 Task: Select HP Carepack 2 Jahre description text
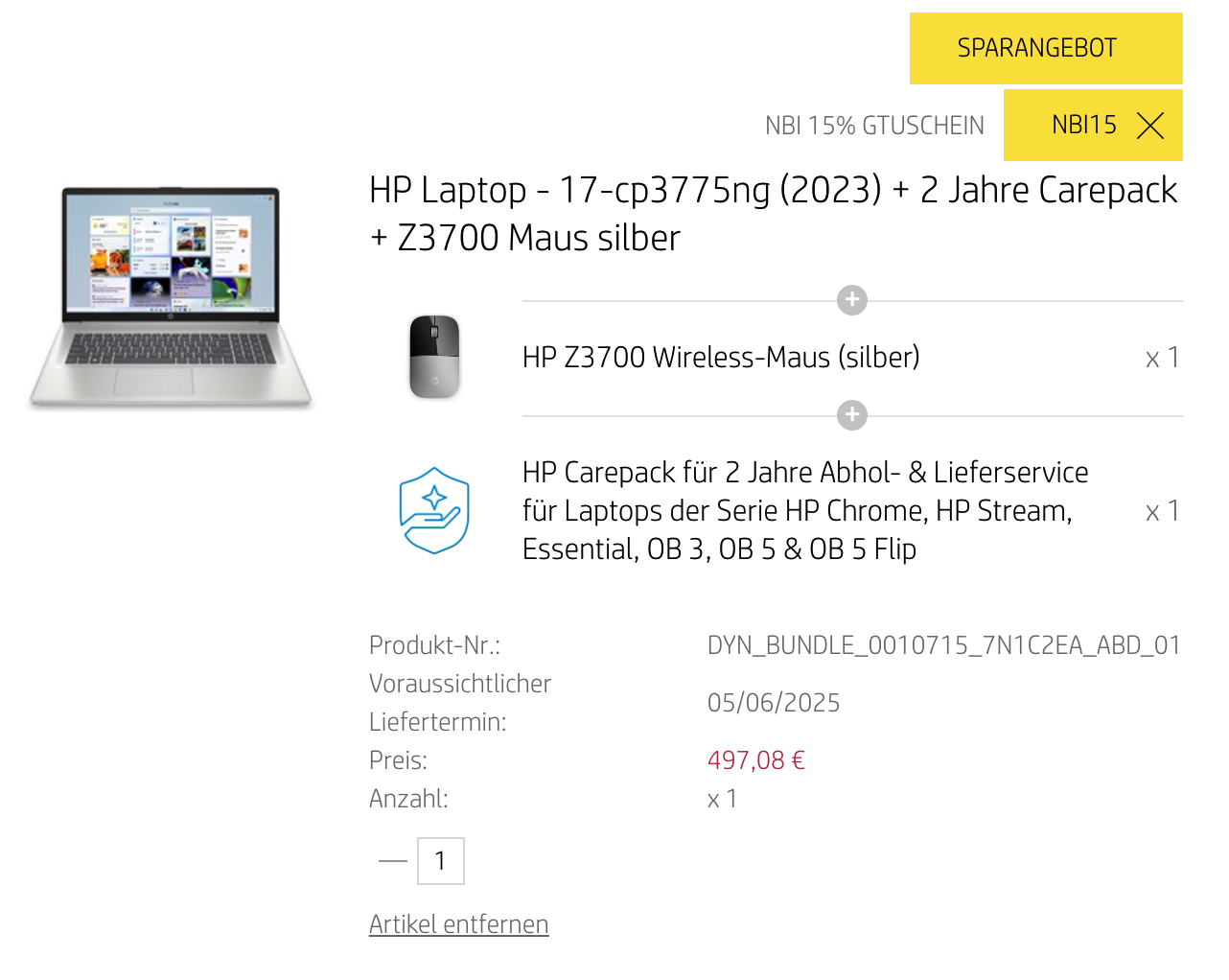[805, 511]
